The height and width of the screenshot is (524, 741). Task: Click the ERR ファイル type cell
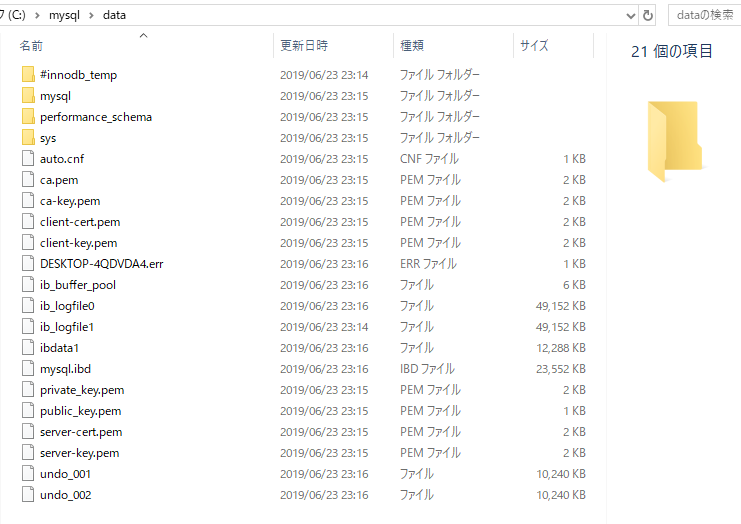pyautogui.click(x=428, y=264)
